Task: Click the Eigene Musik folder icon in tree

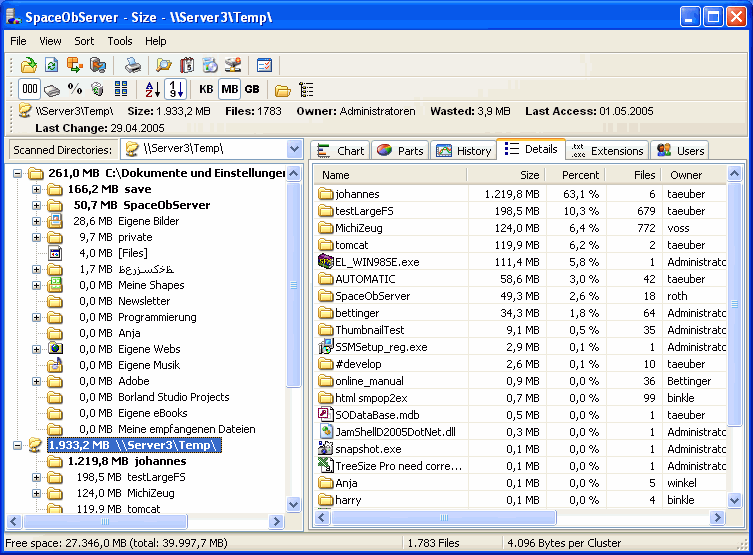Action: click(55, 365)
